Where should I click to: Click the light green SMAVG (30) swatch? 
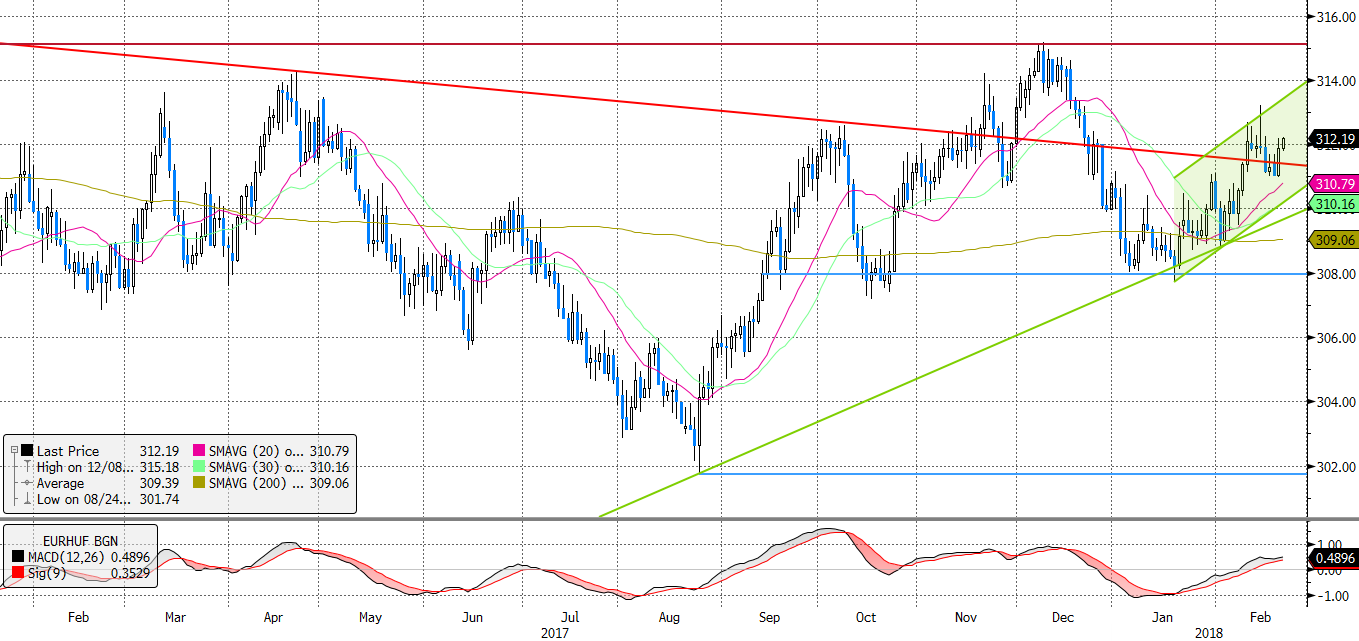point(199,467)
